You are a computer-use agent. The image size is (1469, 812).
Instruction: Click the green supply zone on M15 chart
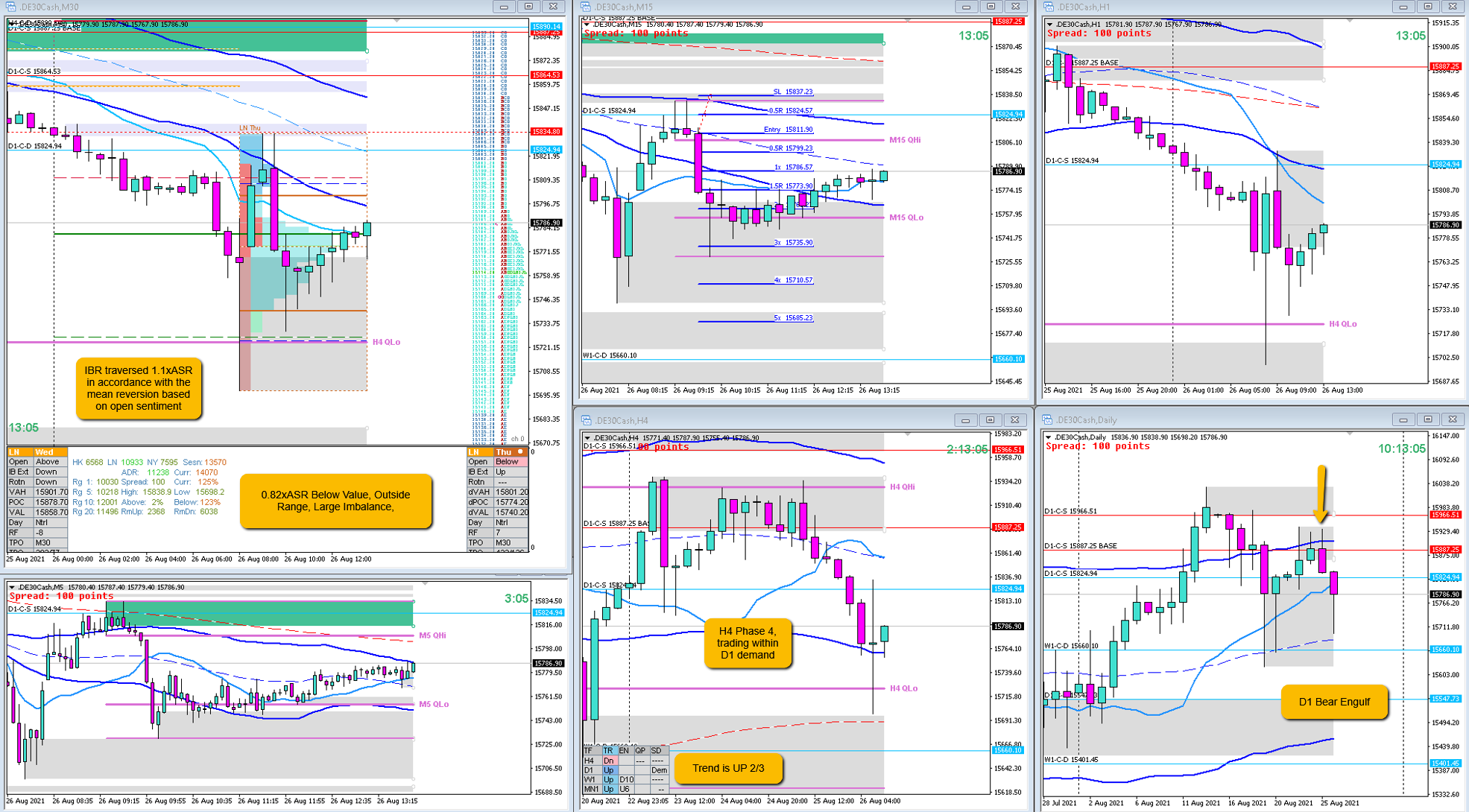732,38
